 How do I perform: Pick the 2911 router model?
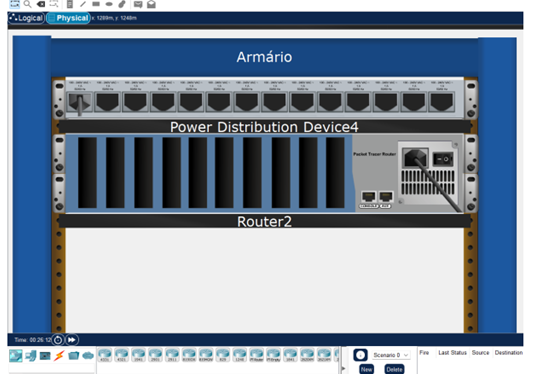pyautogui.click(x=172, y=355)
